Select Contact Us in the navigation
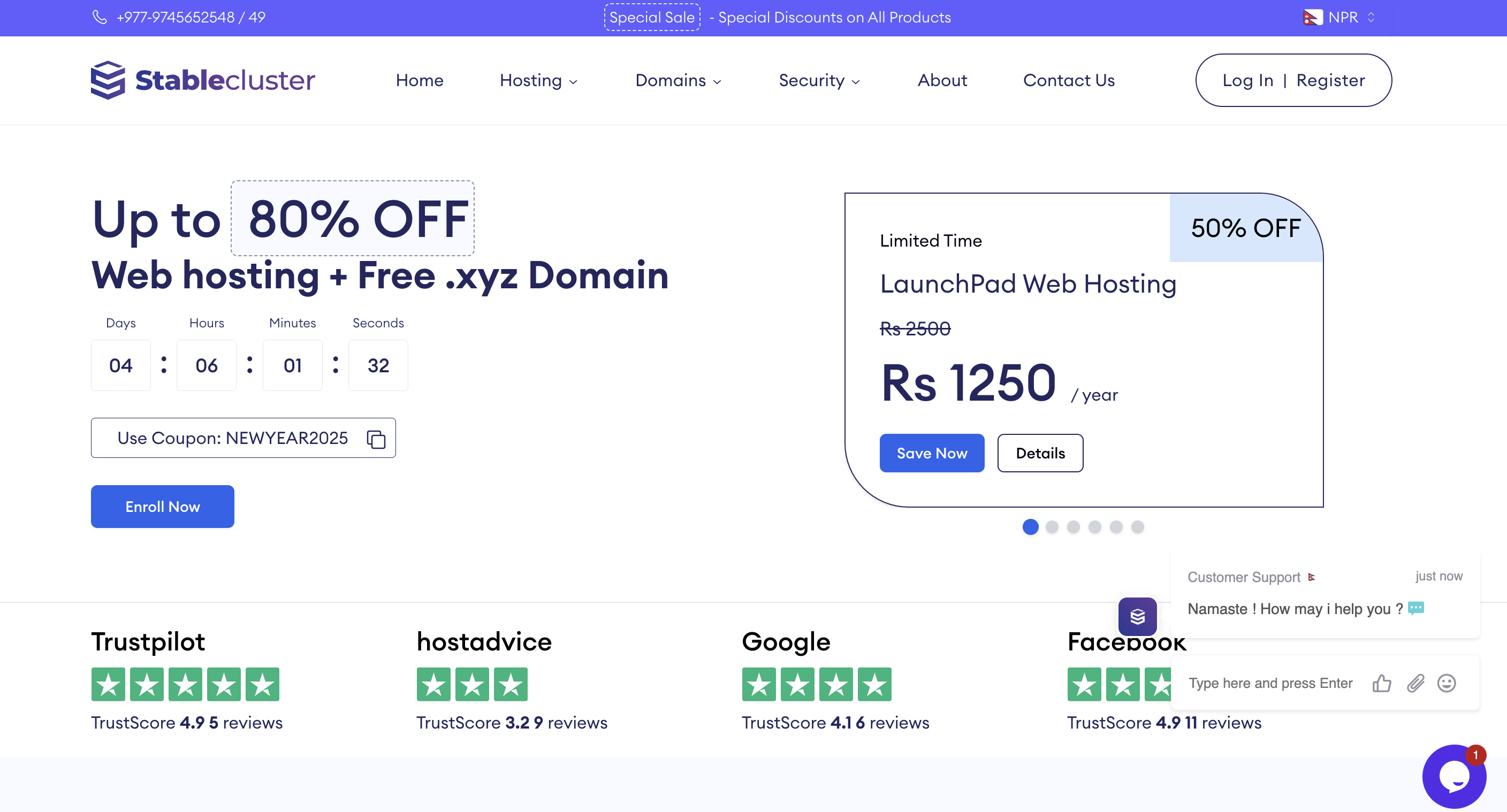The height and width of the screenshot is (812, 1507). click(1068, 80)
